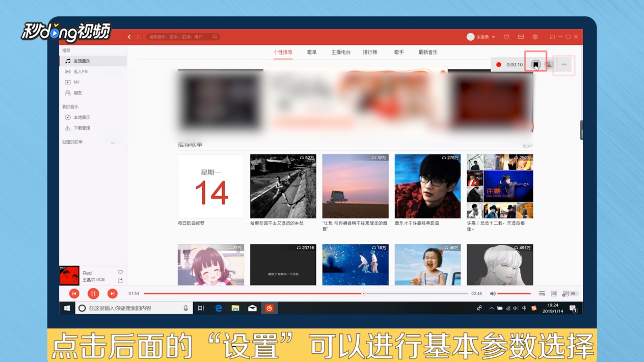Open Task View on the taskbar
Image resolution: width=644 pixels, height=362 pixels.
coord(201,308)
